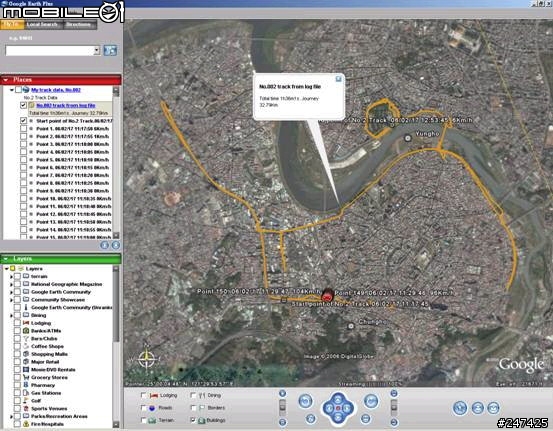Enable Roads checkbox in bottom toolbar

coord(144,408)
